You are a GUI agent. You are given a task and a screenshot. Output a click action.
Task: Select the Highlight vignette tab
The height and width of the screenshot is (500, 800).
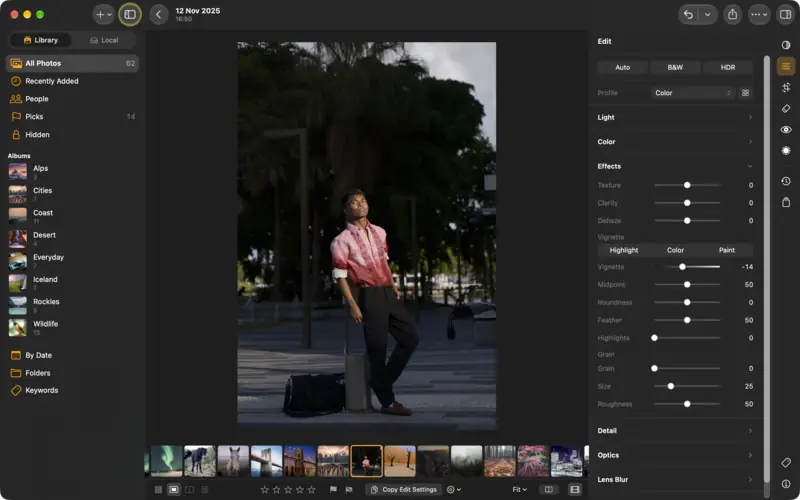tap(623, 250)
